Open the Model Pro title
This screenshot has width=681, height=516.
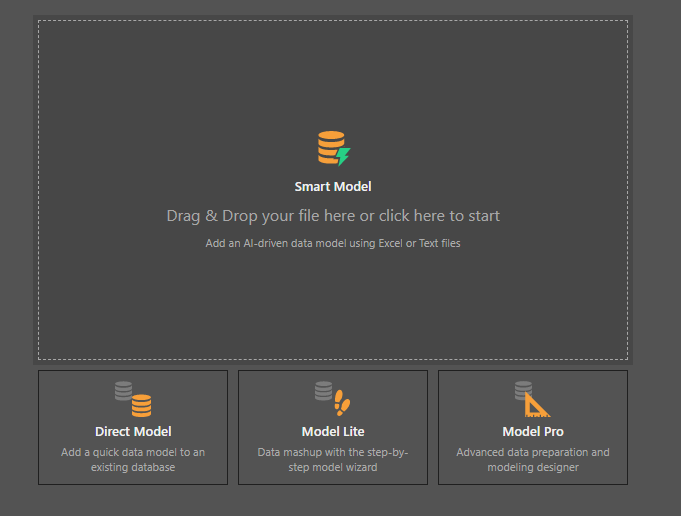tap(533, 431)
